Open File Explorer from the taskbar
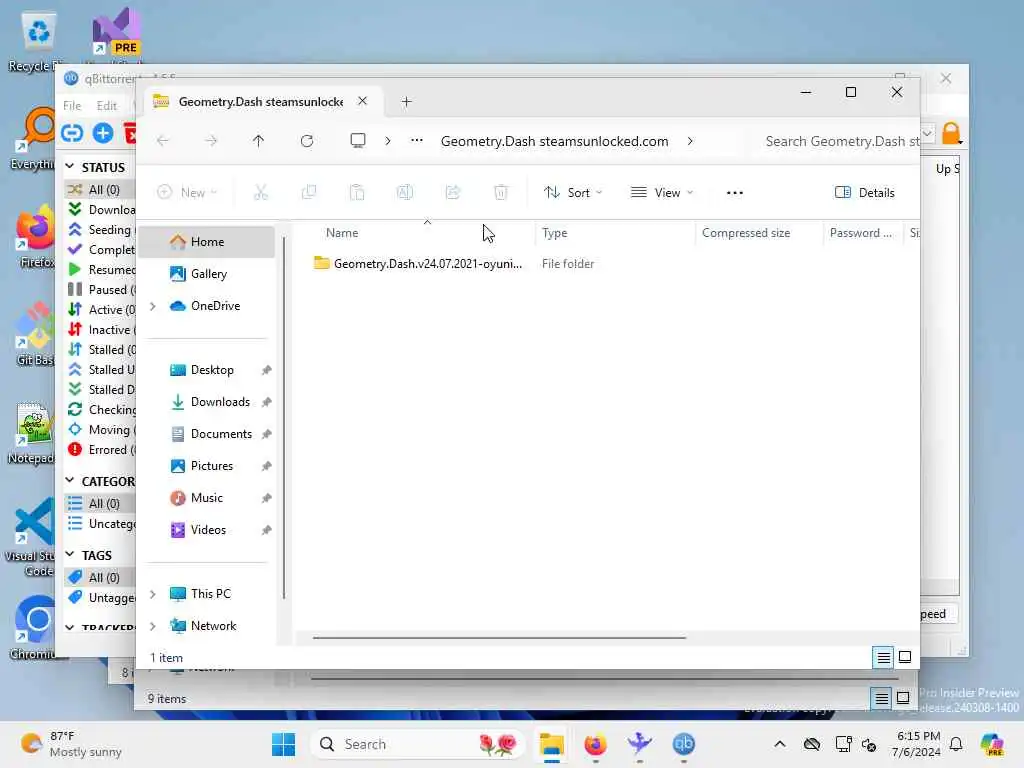 (551, 744)
